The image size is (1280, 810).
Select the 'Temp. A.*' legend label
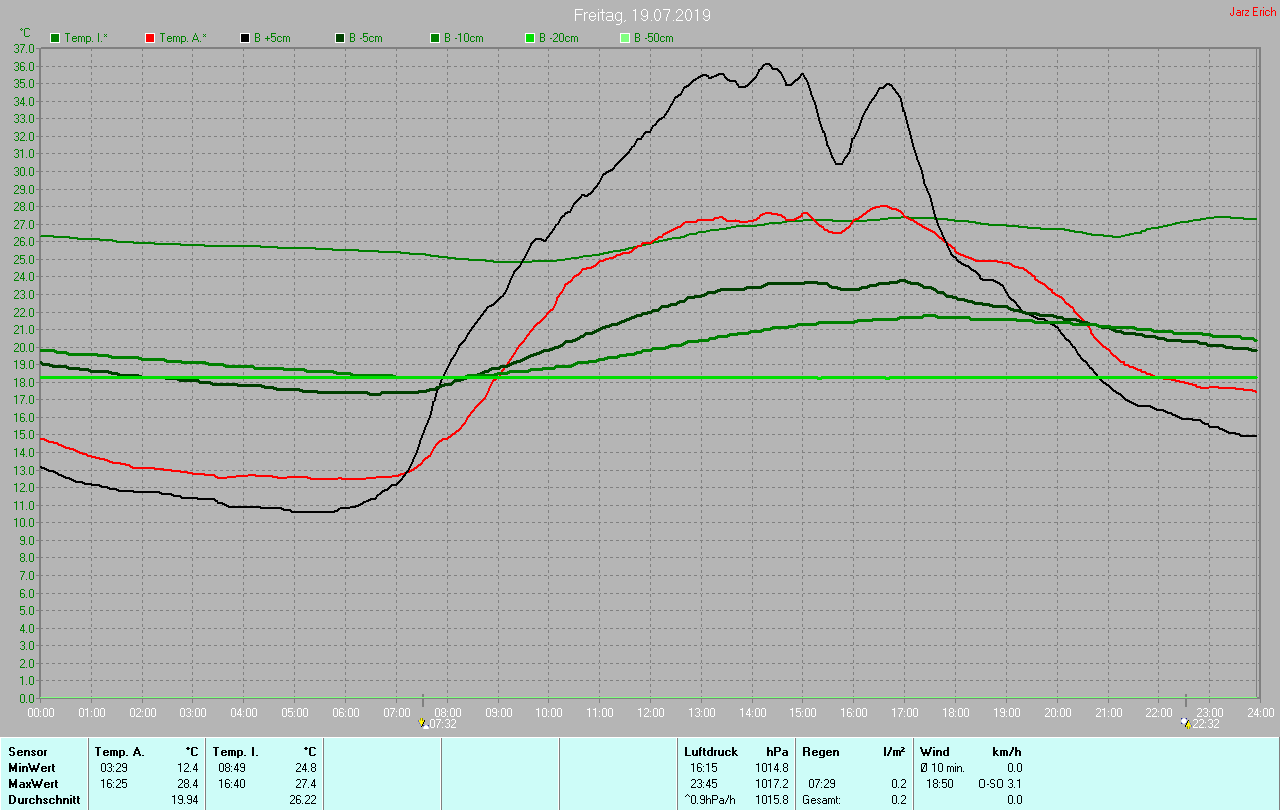coord(183,38)
